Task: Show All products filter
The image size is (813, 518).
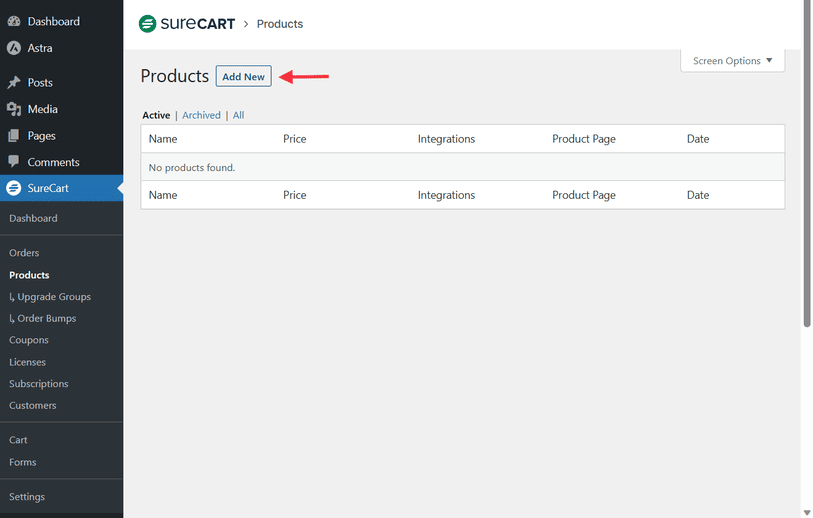Action: click(238, 115)
